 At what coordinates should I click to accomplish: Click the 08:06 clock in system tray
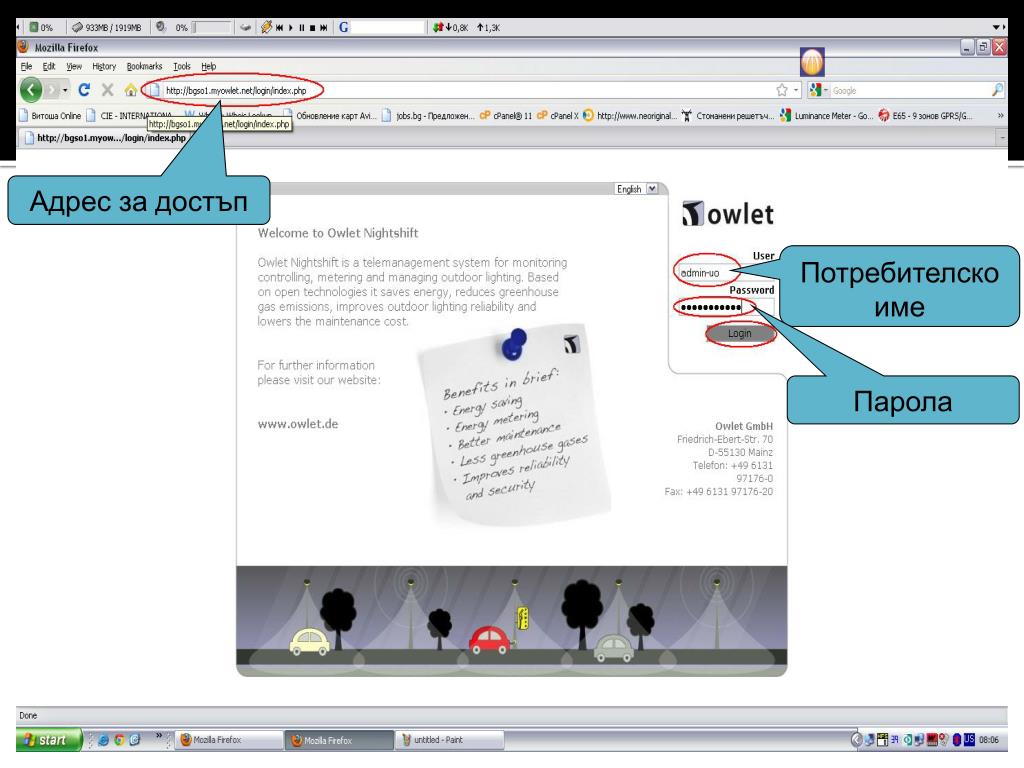point(989,740)
